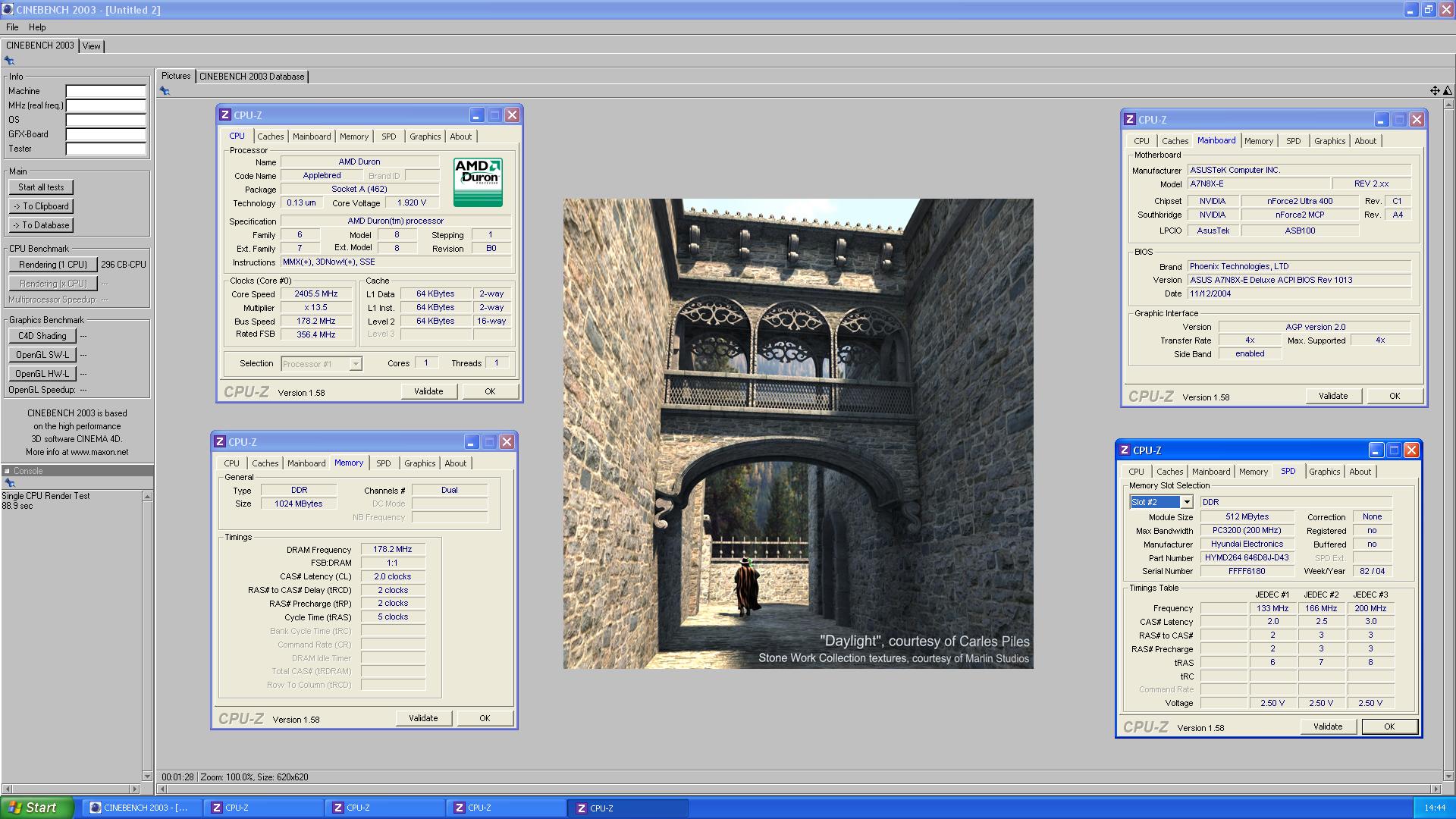
Task: Open the Help menu
Action: tap(37, 27)
